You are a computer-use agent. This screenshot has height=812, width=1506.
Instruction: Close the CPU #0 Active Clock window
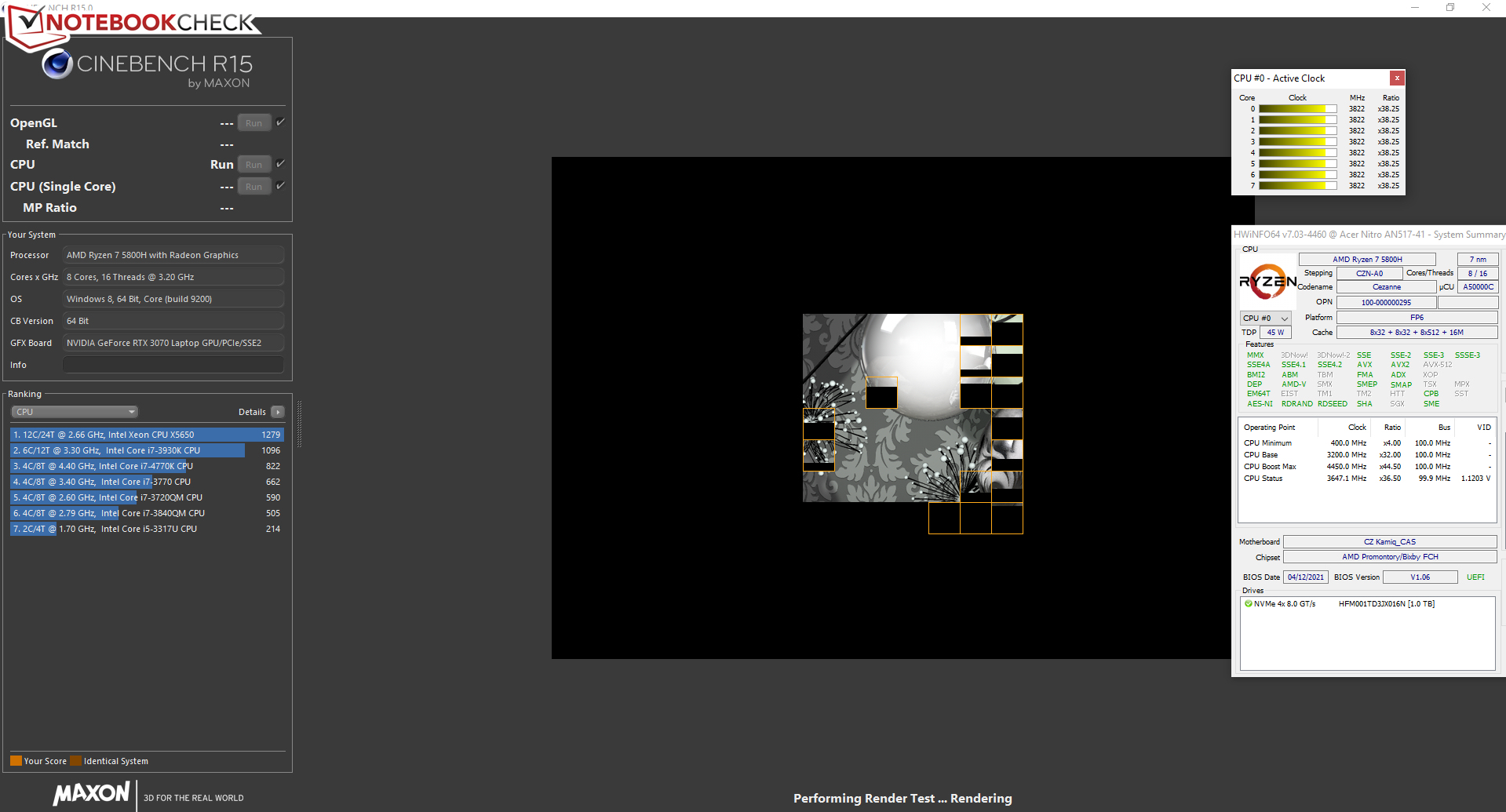point(1397,78)
